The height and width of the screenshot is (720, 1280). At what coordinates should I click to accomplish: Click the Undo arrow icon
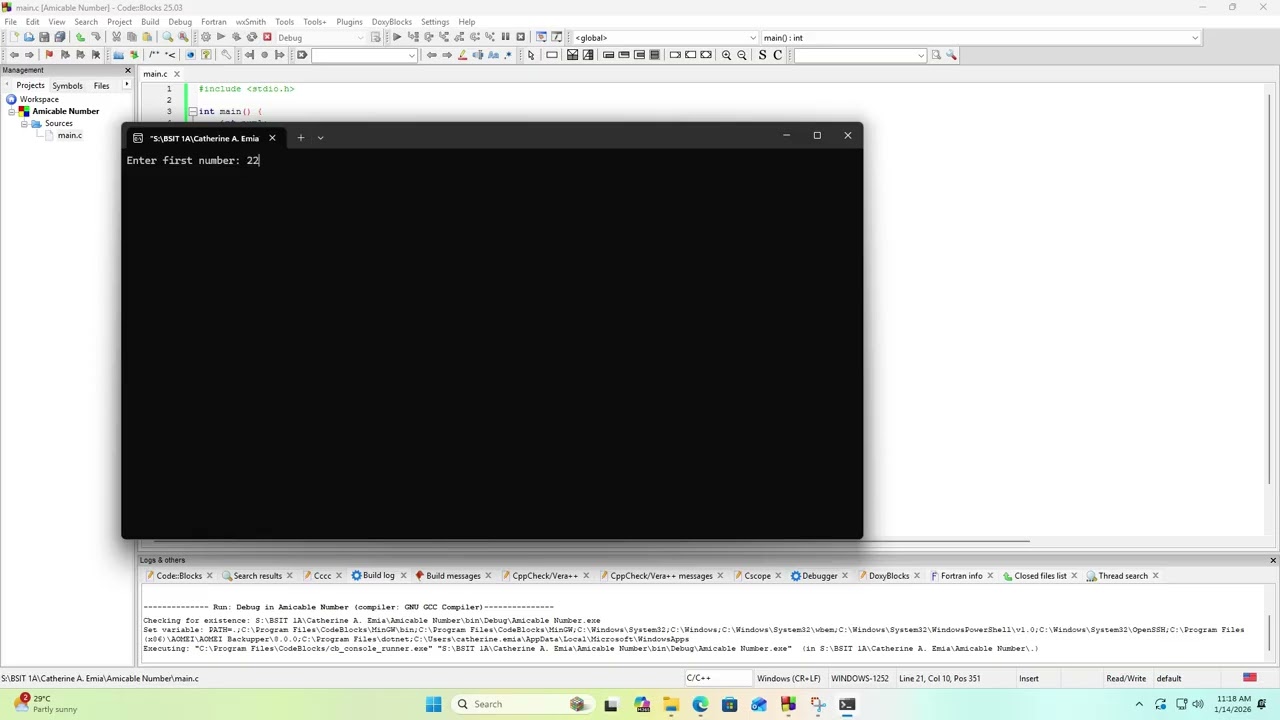pos(80,37)
